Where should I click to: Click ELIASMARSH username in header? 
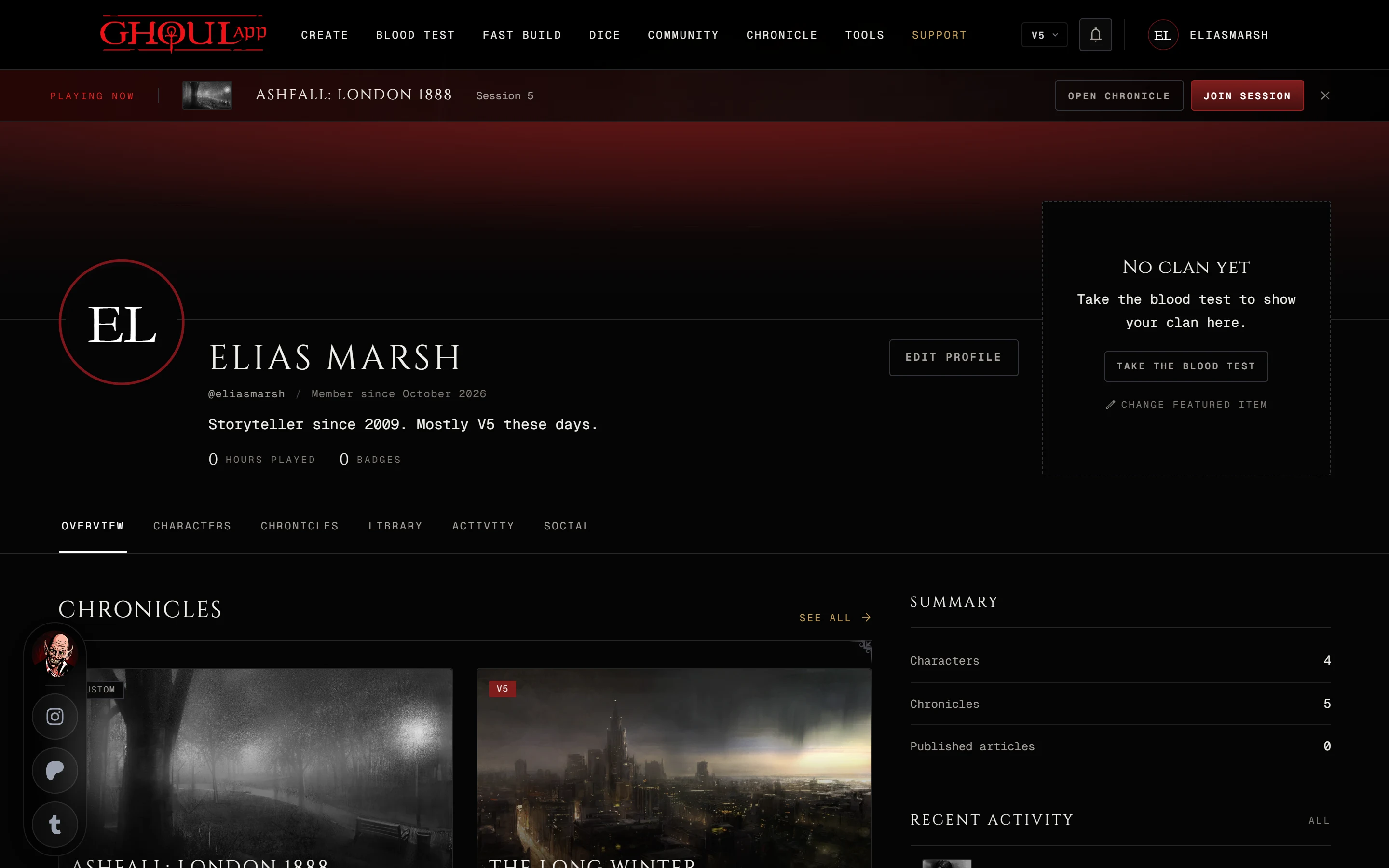1229,35
